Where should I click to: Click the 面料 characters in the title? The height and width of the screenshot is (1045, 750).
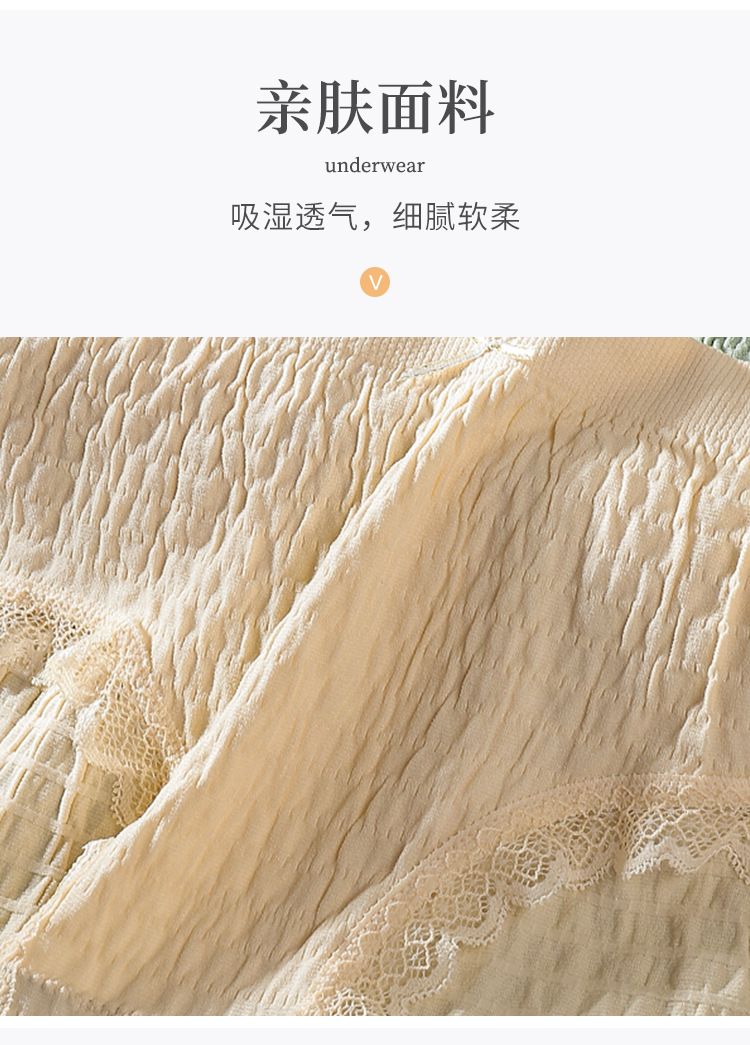[x=435, y=108]
